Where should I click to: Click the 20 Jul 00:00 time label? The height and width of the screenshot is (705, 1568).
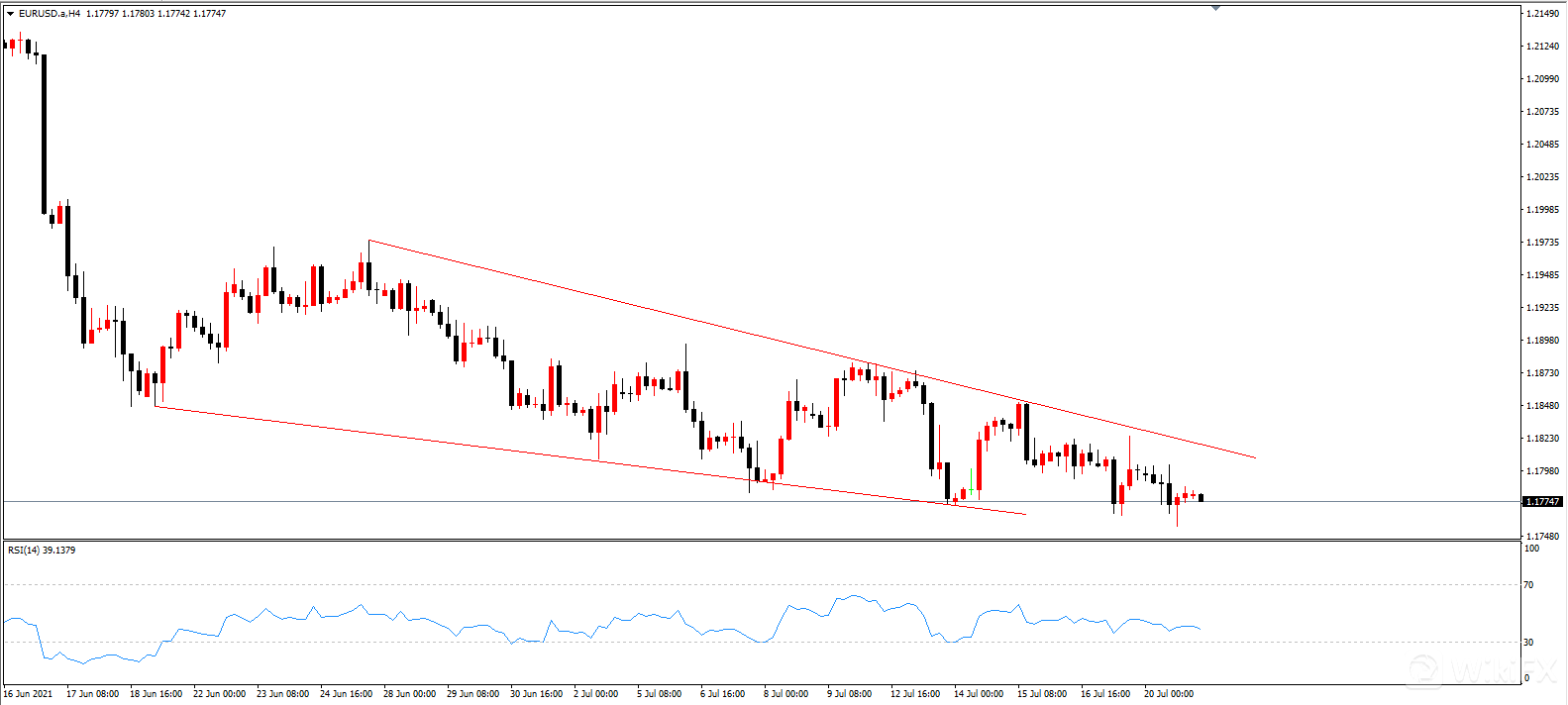[1169, 693]
